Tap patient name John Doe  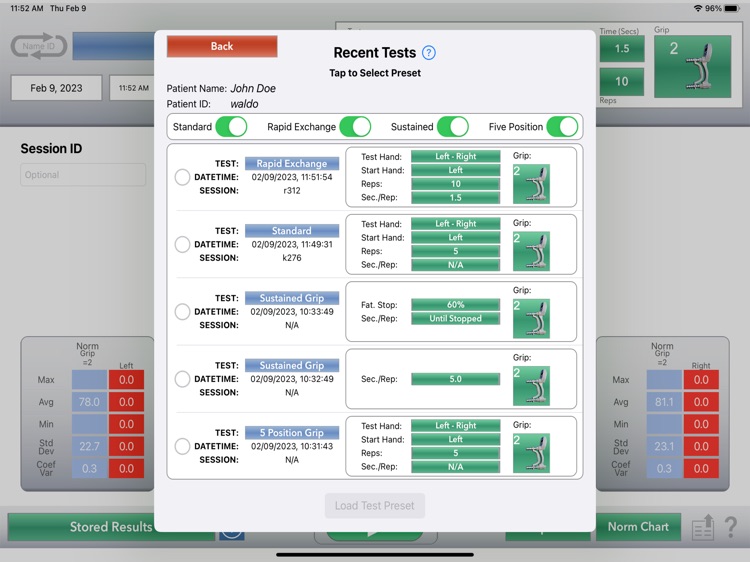(x=253, y=88)
